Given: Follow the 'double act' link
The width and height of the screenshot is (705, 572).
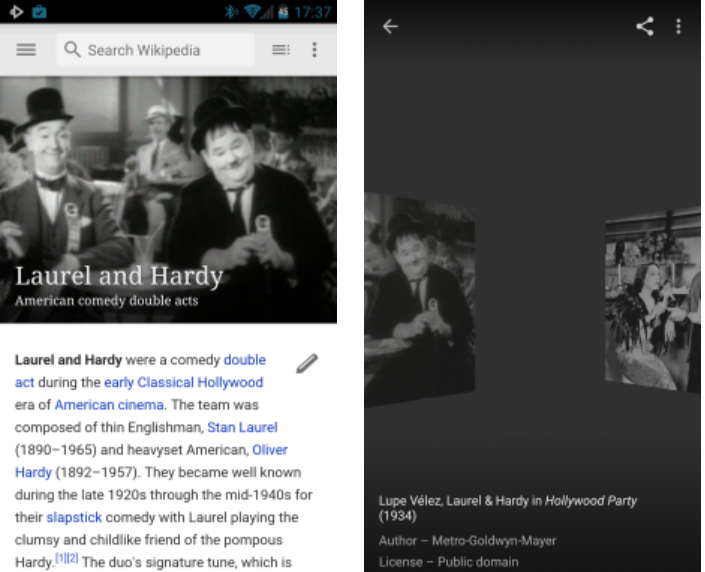Looking at the screenshot, I should (245, 360).
